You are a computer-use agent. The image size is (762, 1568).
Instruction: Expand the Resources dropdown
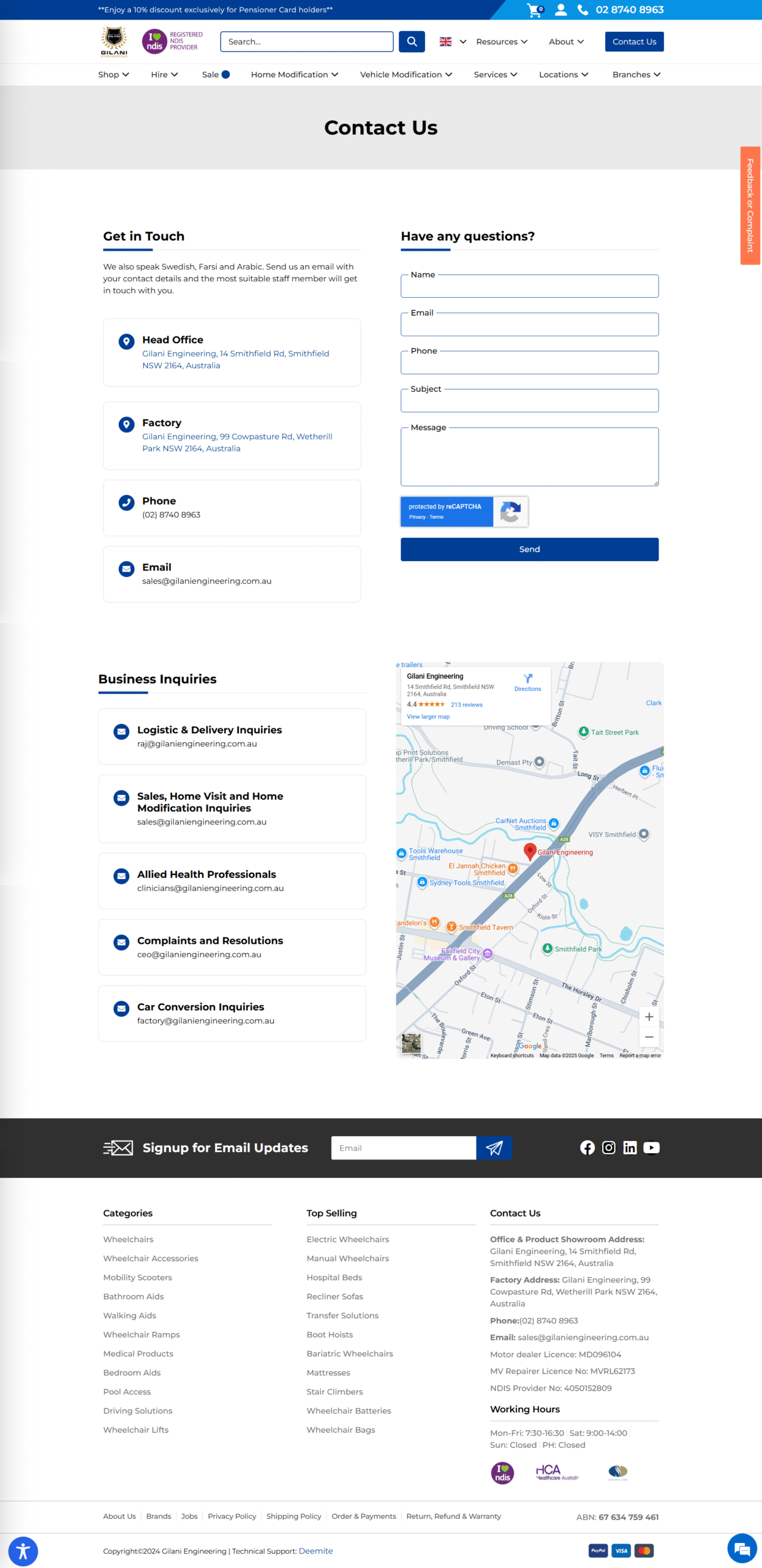pyautogui.click(x=502, y=42)
